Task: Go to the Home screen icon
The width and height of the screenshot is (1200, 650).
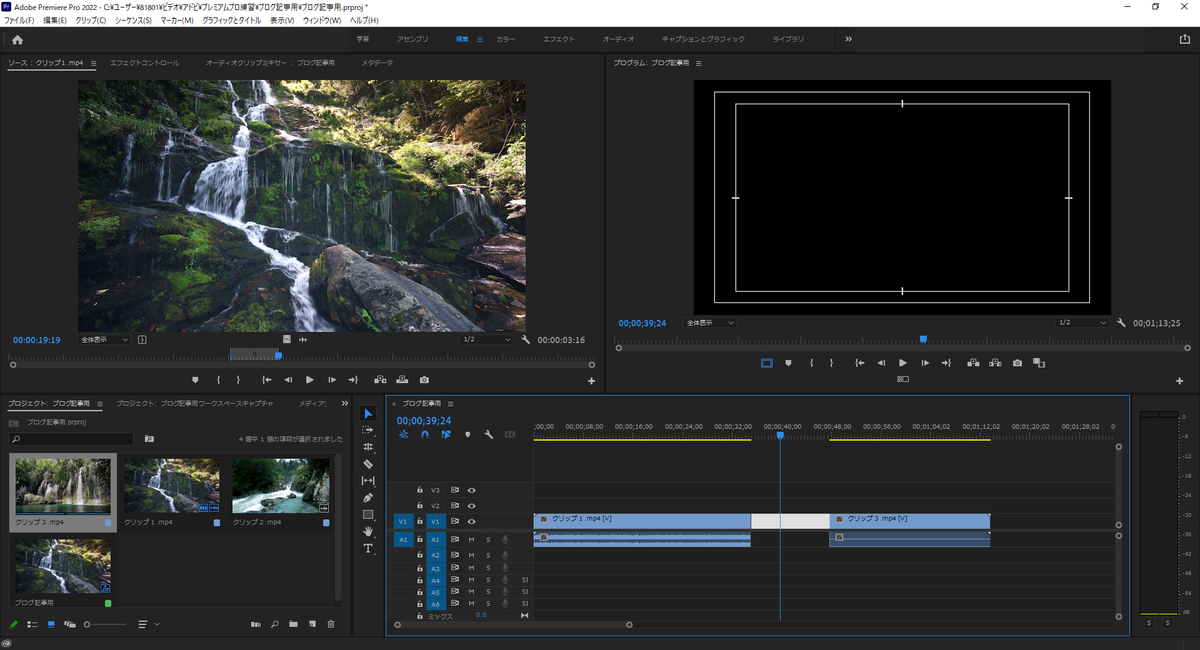Action: (17, 39)
